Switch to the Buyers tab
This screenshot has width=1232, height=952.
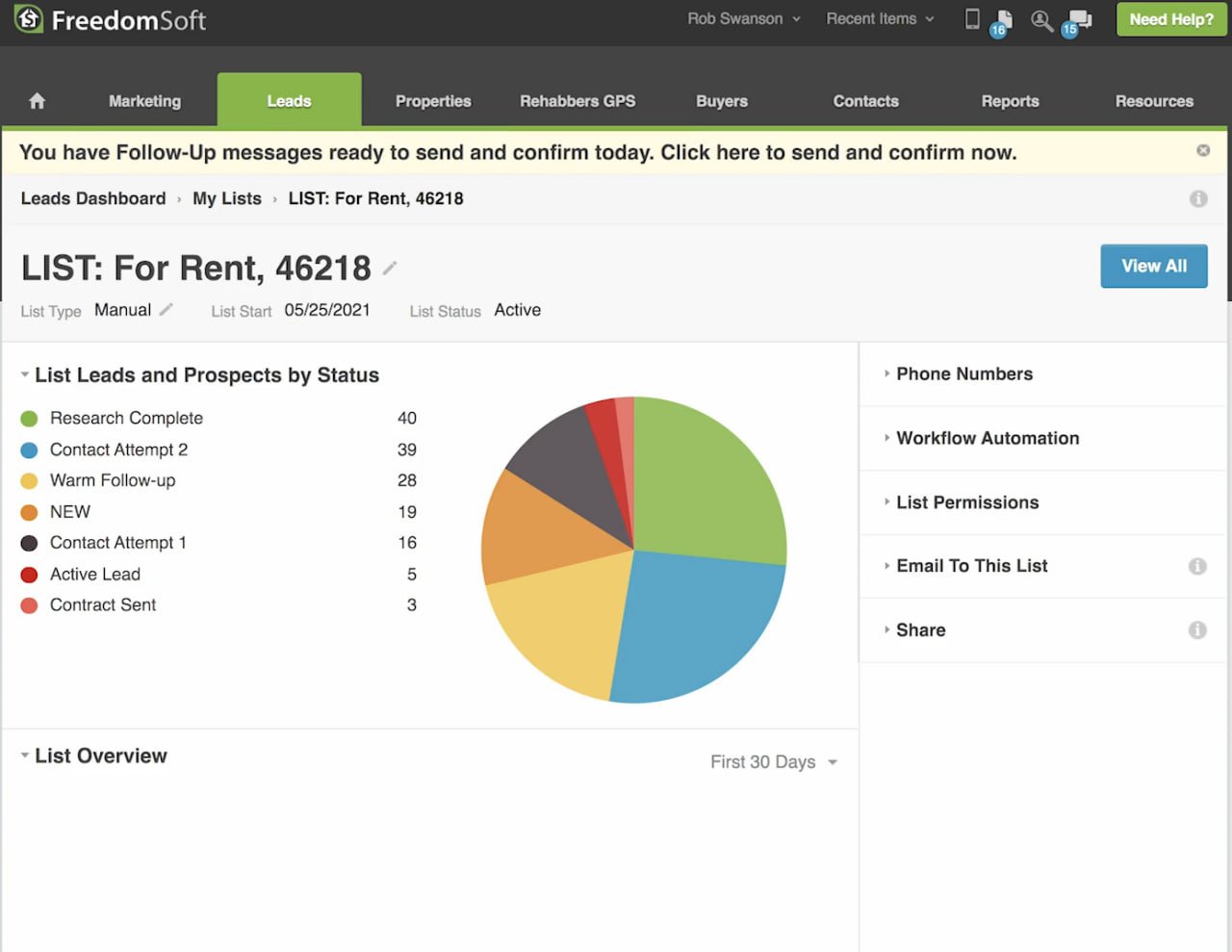tap(721, 100)
